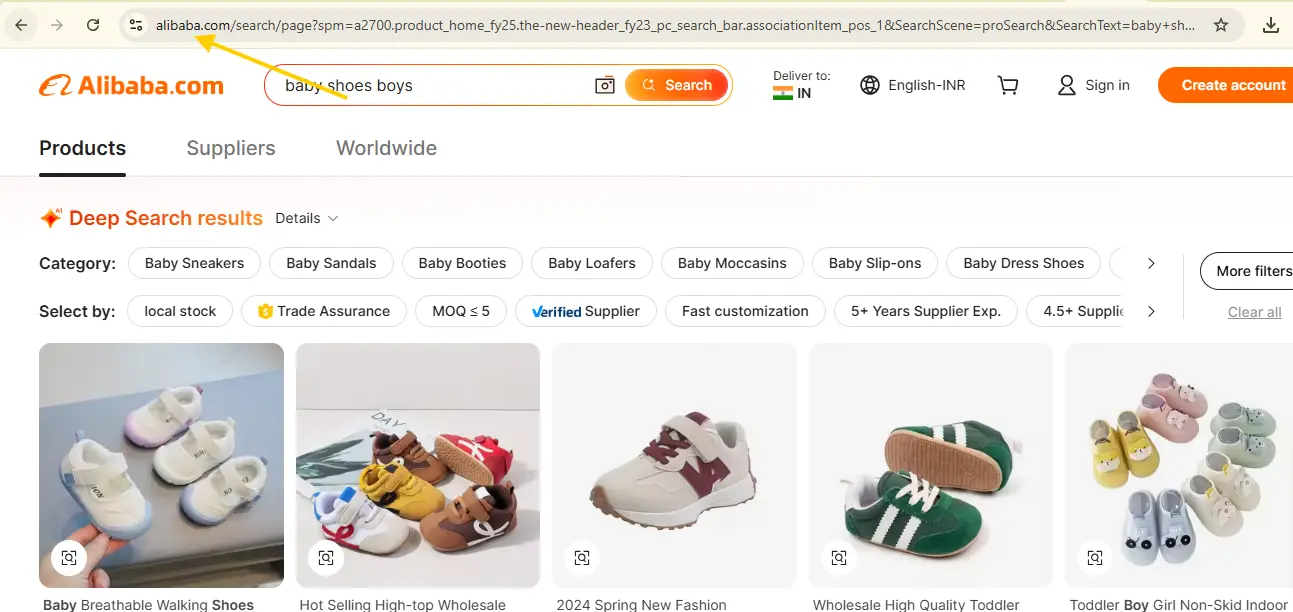Click the bookmark star in the address bar
The height and width of the screenshot is (612, 1293).
1221,25
